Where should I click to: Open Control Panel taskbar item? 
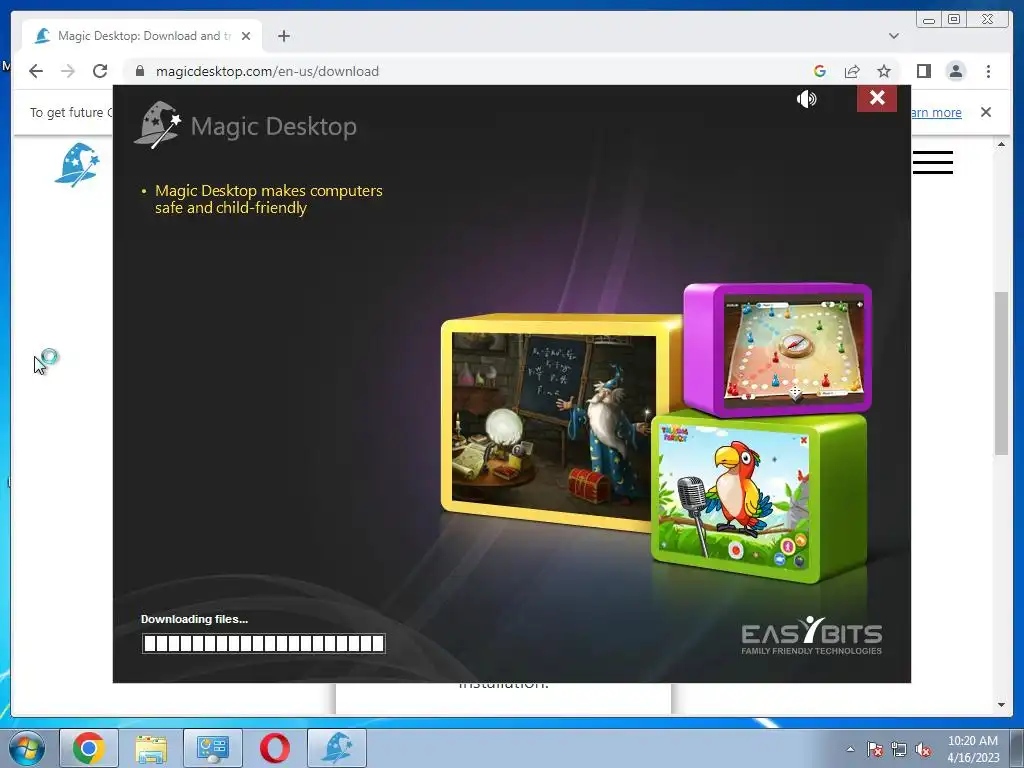coord(213,748)
